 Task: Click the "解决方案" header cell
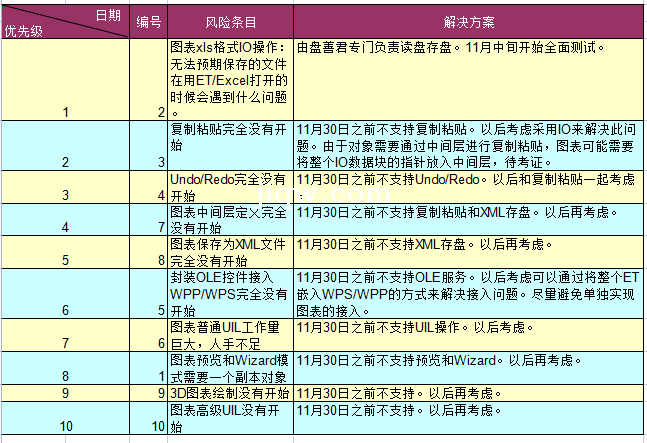468,20
